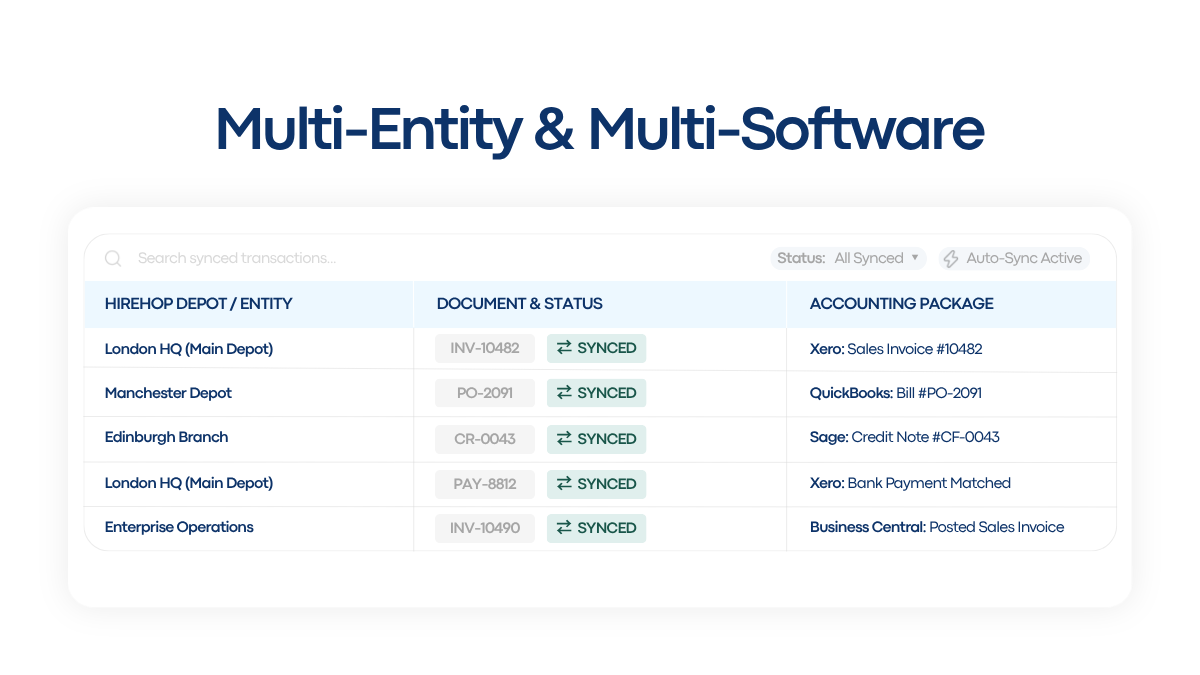
Task: Open QuickBooks: Bill #PO-2091
Action: (x=896, y=393)
